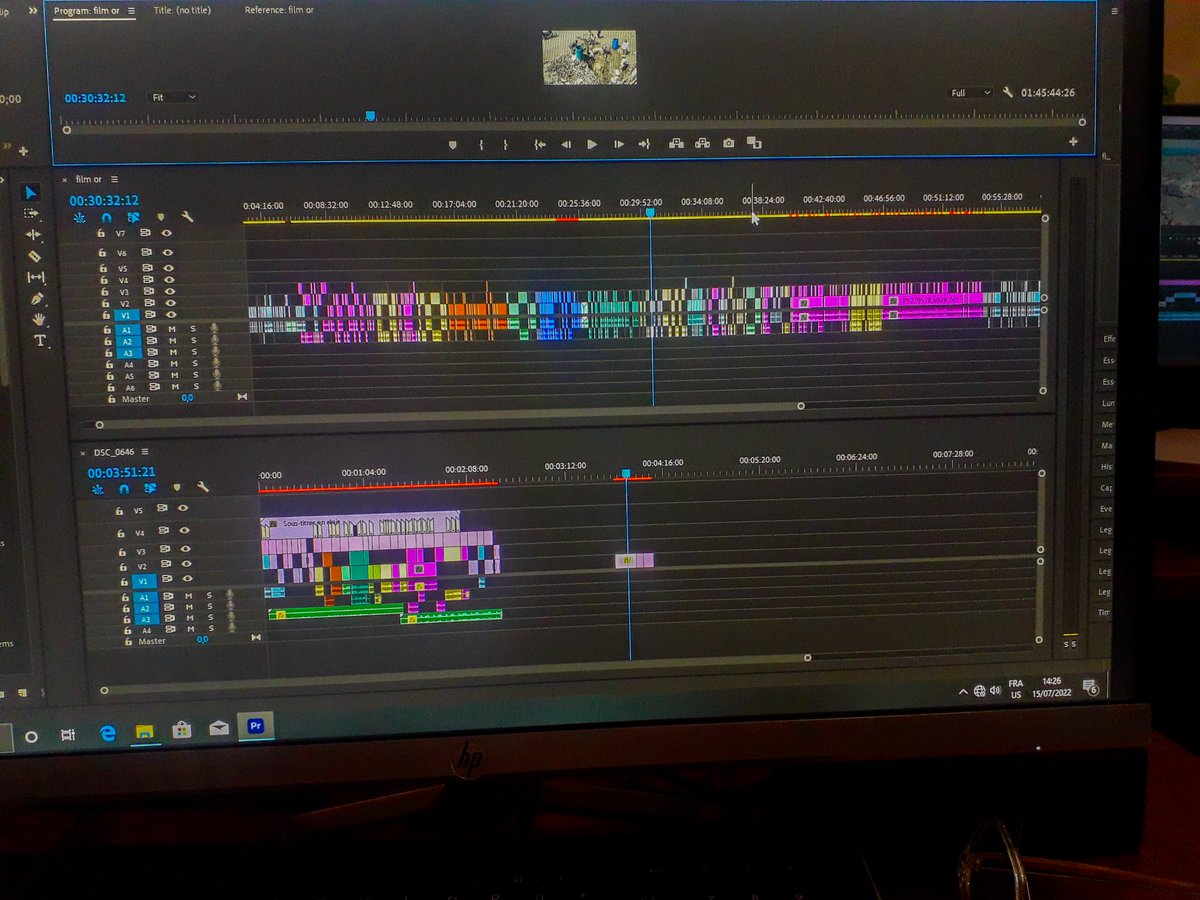1200x900 pixels.
Task: Step forward one frame
Action: click(619, 145)
